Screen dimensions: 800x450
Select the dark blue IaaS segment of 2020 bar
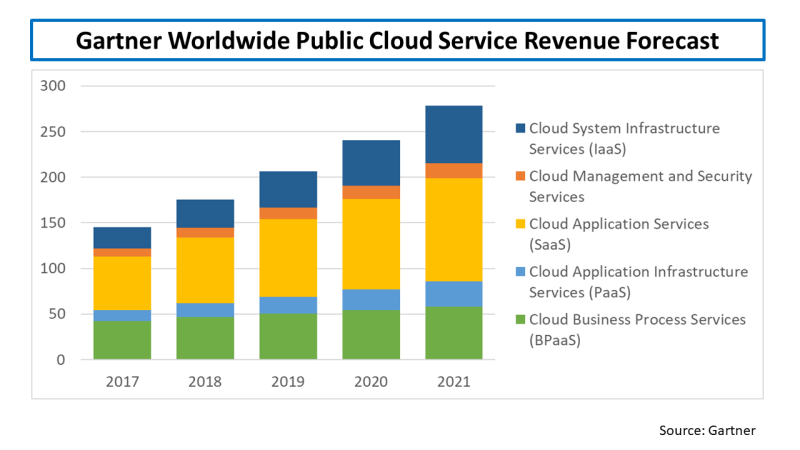[x=371, y=162]
